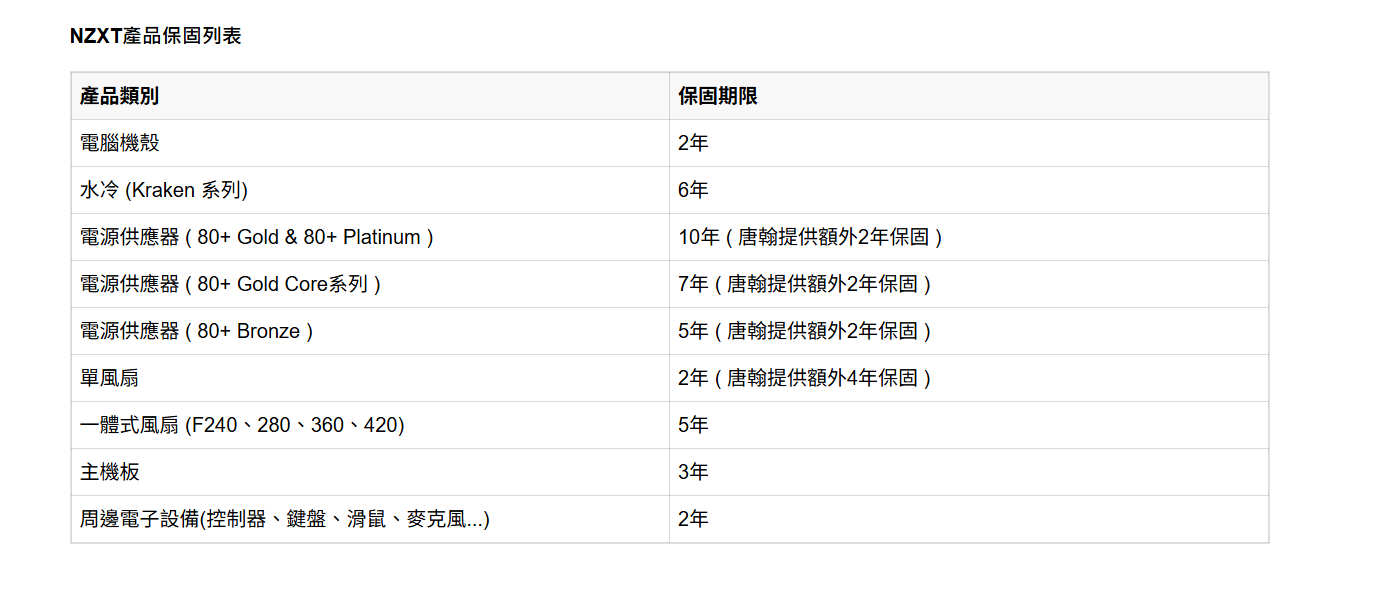The width and height of the screenshot is (1373, 615).
Task: Click the 周邊電子設備 peripherals cell
Action: (x=285, y=519)
